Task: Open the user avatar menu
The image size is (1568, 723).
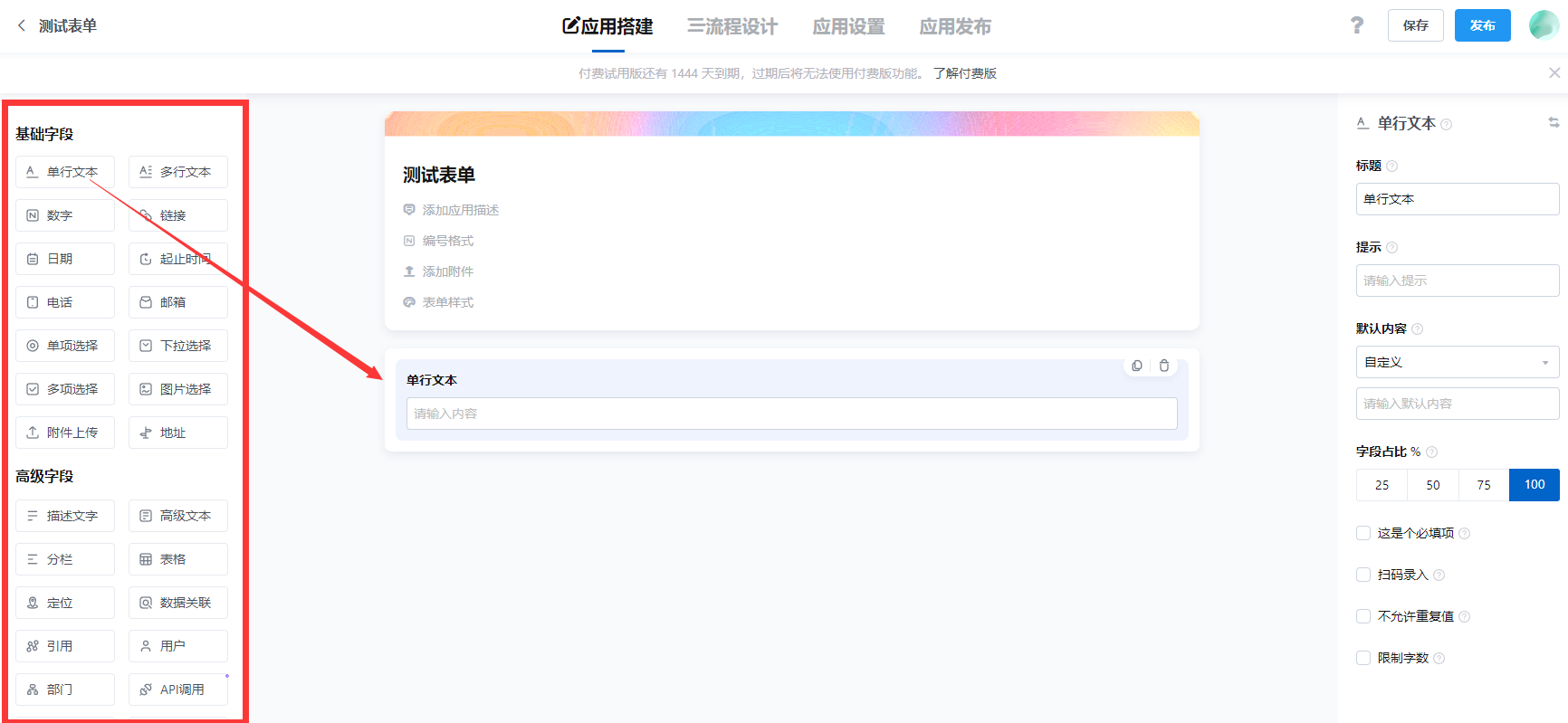Action: click(1544, 25)
